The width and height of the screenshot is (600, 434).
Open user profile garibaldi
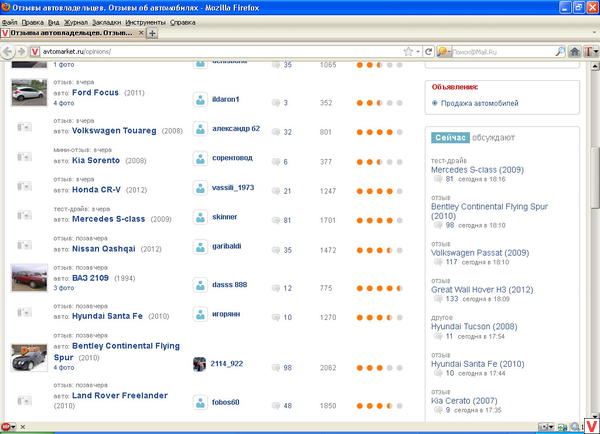coord(227,246)
